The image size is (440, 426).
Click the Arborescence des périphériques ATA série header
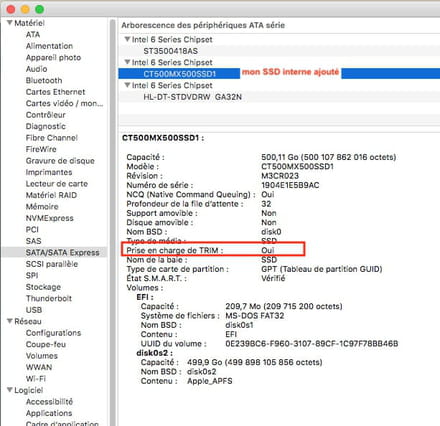tap(203, 25)
